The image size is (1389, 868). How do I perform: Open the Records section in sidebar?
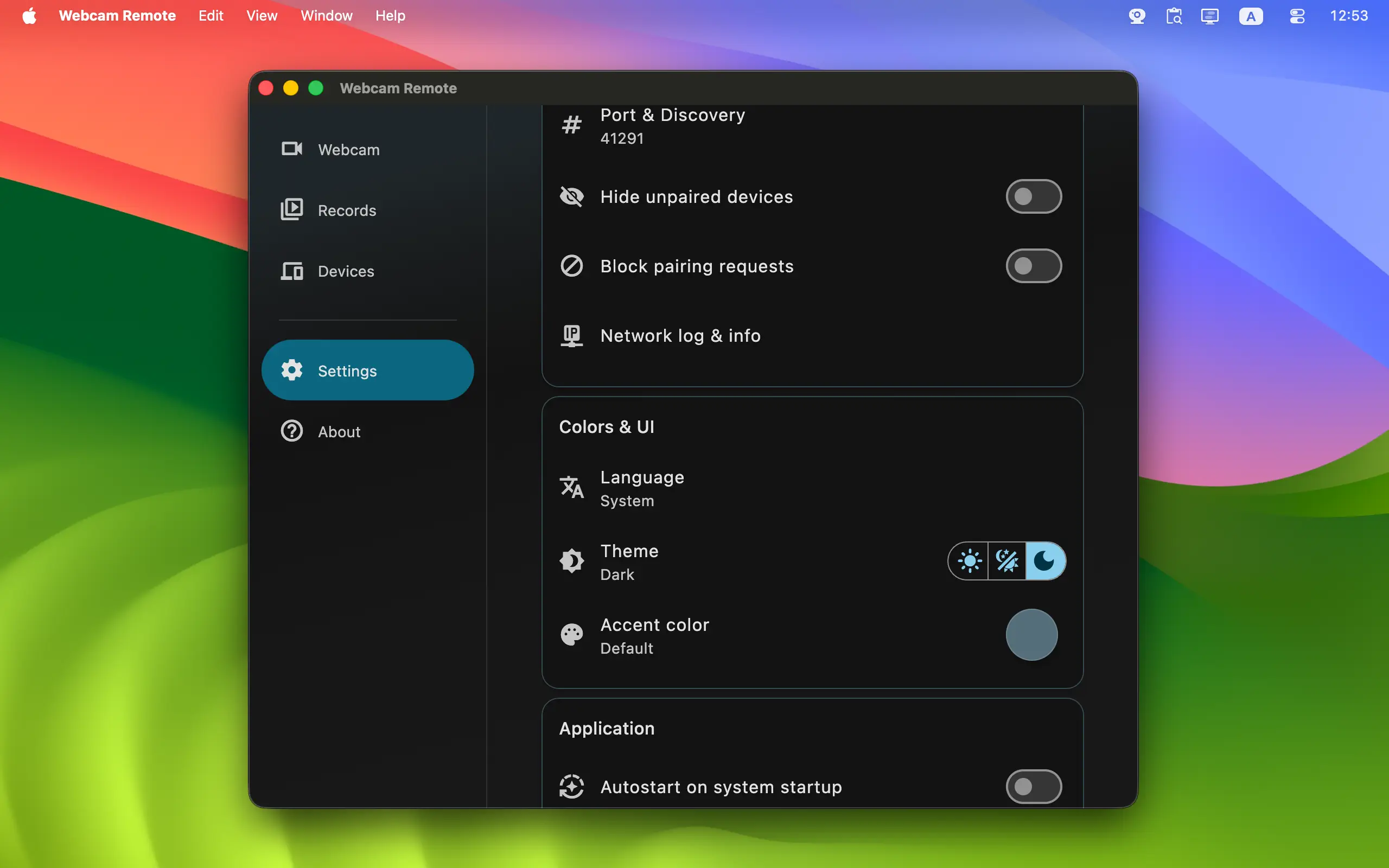367,210
